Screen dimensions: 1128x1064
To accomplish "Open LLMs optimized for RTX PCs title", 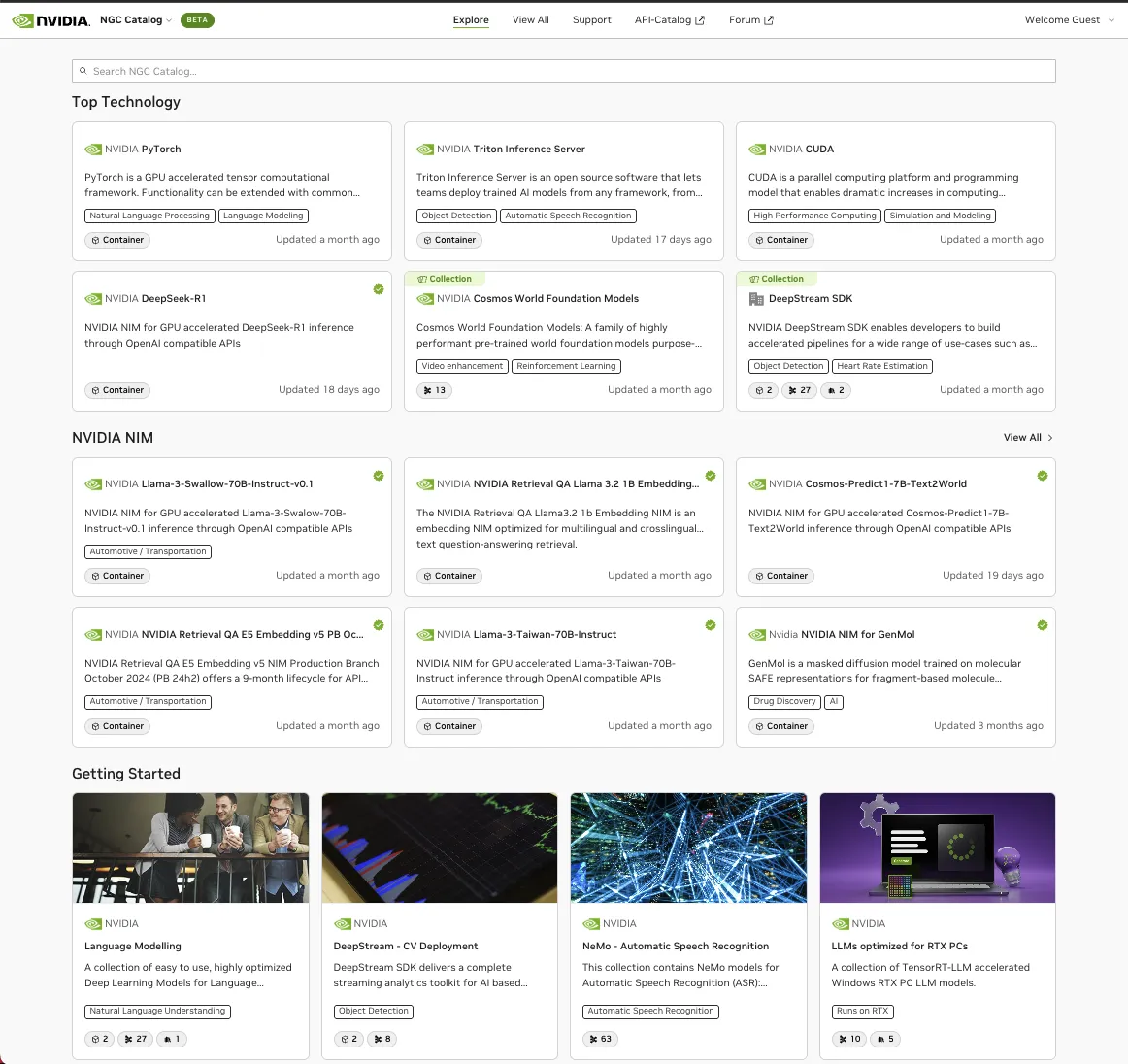I will [899, 946].
